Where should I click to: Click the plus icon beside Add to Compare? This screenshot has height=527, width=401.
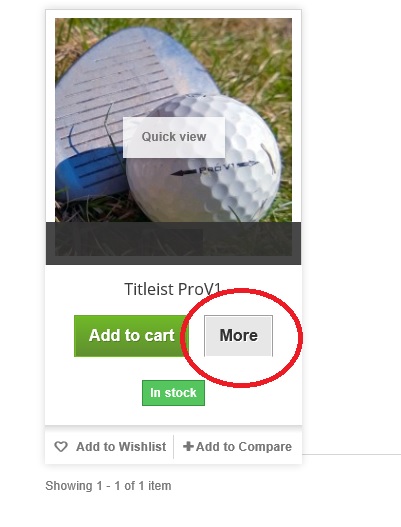(188, 446)
